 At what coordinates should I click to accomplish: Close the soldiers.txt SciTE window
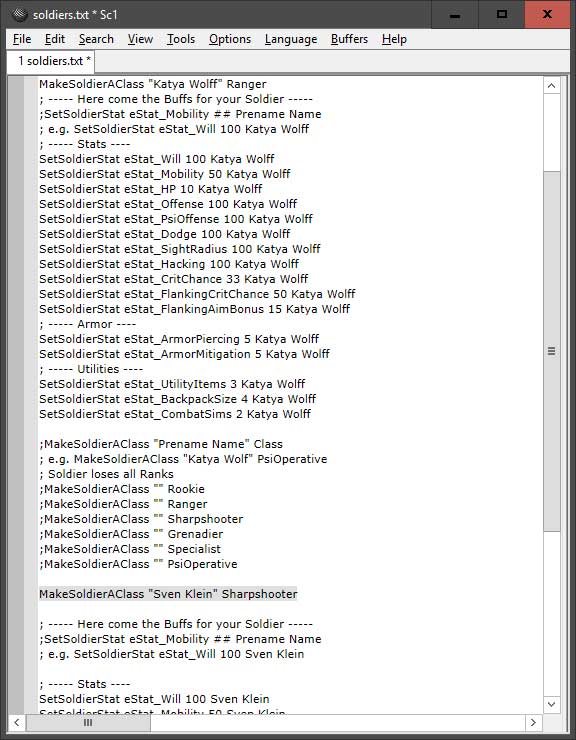click(x=547, y=15)
